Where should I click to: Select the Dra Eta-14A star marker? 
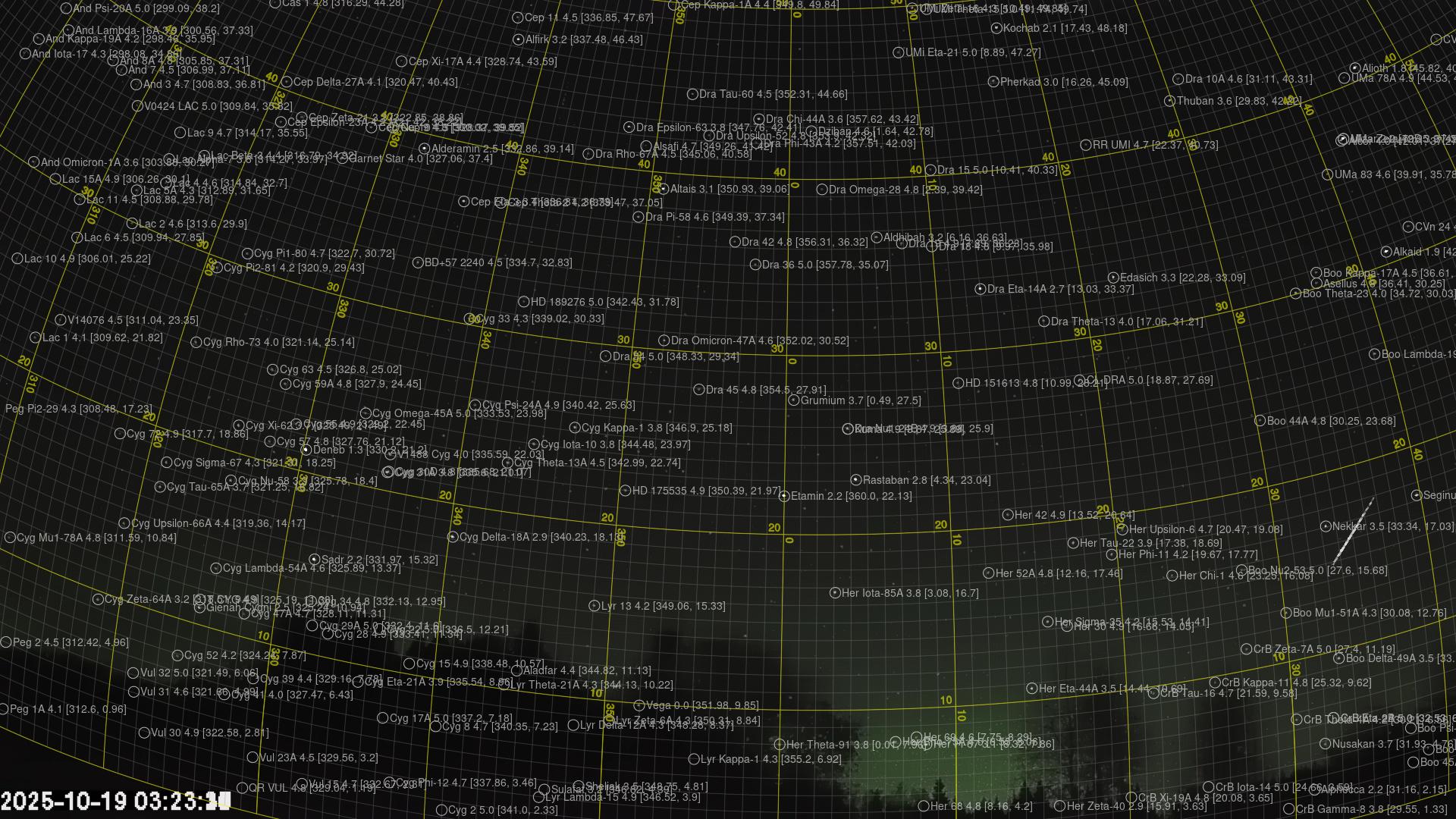[980, 289]
